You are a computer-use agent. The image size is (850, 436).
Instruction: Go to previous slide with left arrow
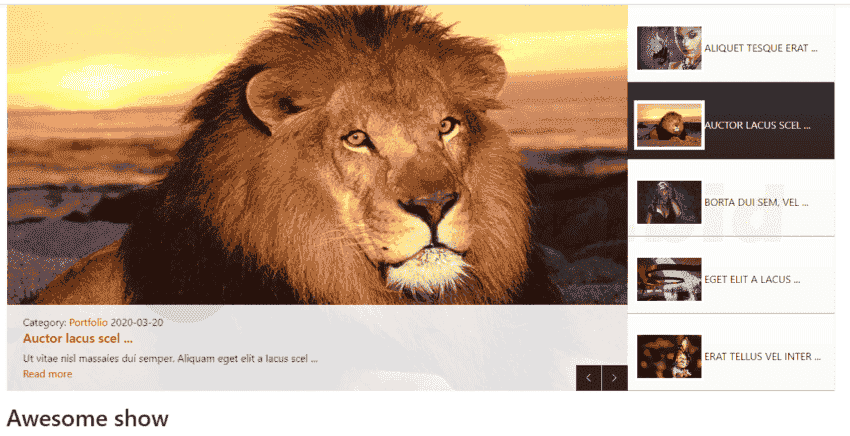point(588,378)
